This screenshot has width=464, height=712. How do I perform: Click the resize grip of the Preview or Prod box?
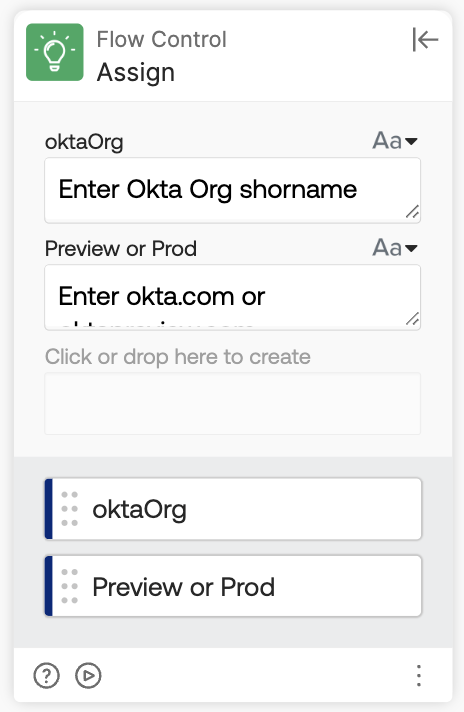pos(412,319)
